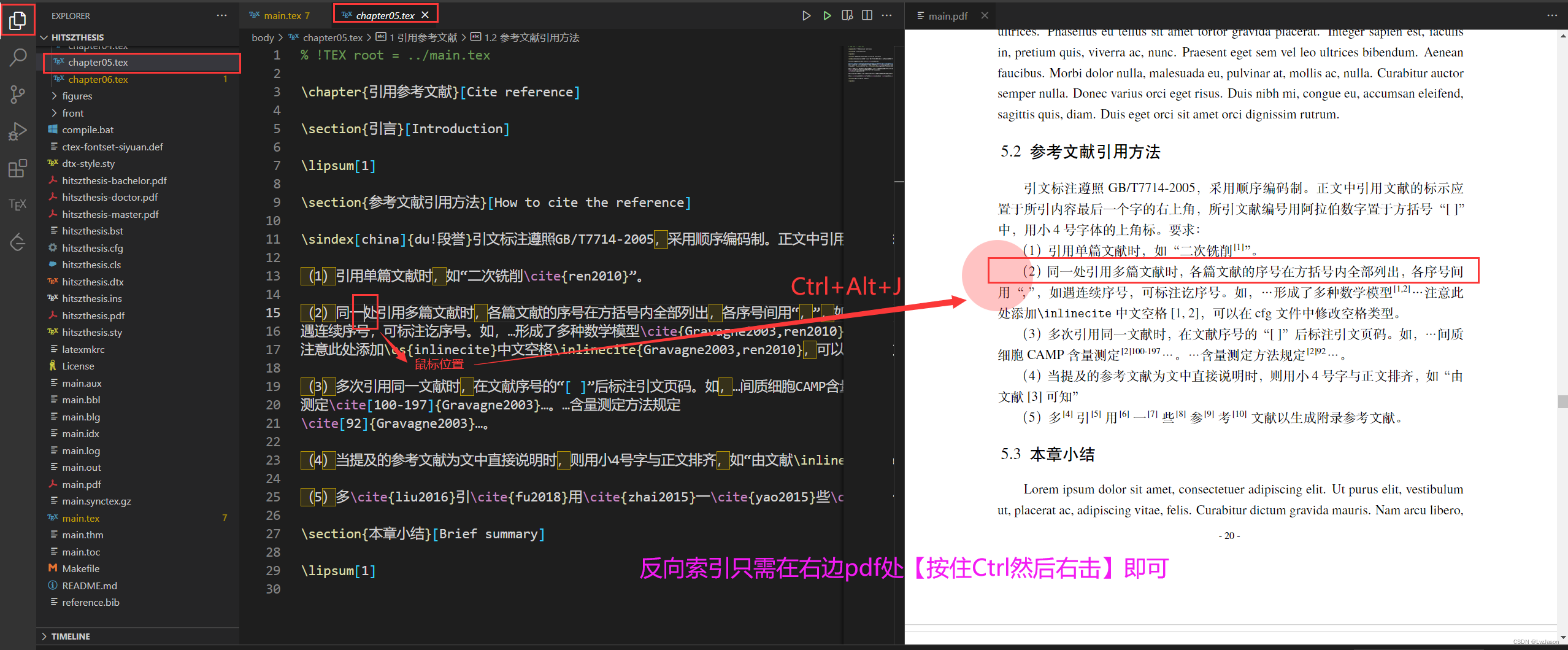Open the Search view in the activity bar
Screen dimensions: 1568x650
tap(17, 57)
